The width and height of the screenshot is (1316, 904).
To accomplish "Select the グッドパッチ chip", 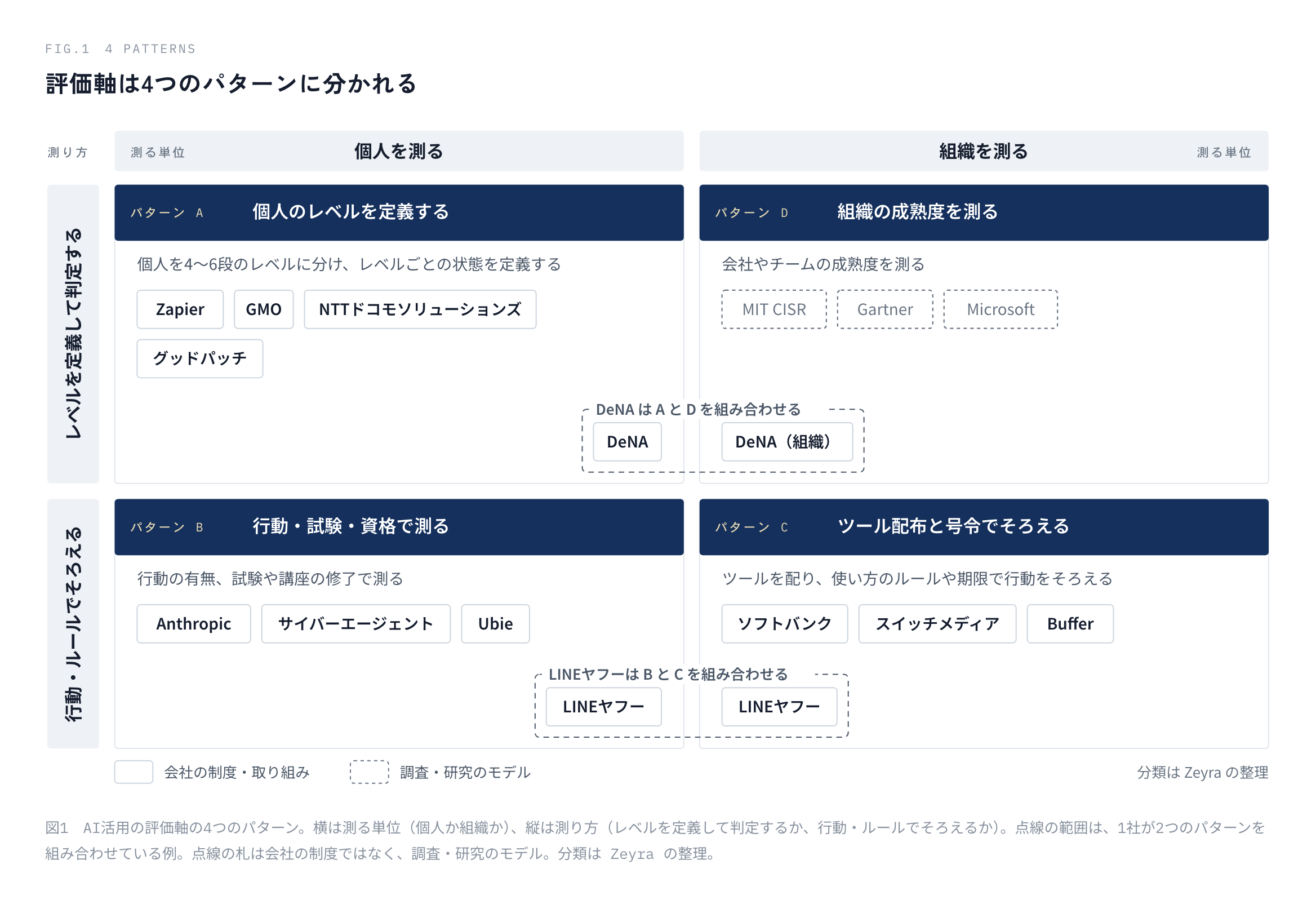I will pyautogui.click(x=200, y=358).
